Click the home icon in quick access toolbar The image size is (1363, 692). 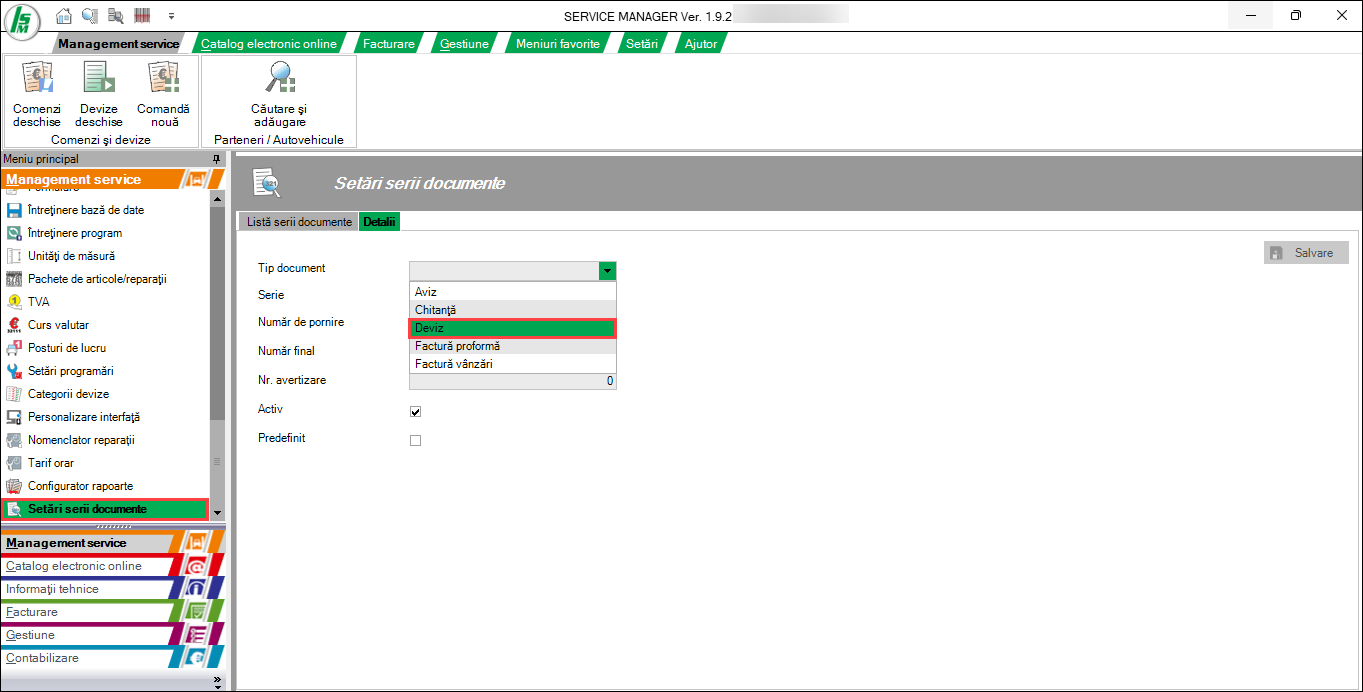pos(64,16)
